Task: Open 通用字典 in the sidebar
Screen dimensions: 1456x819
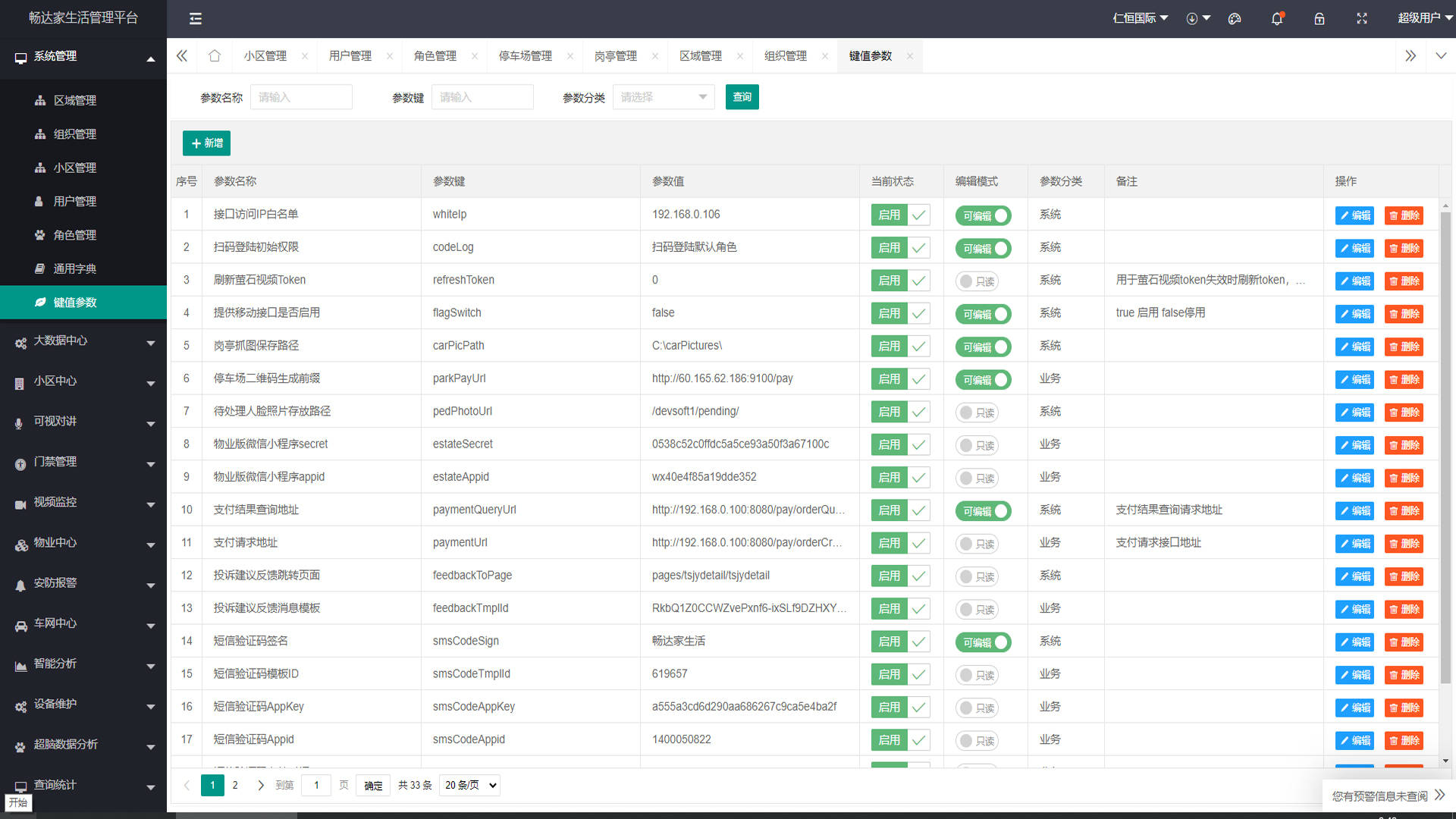Action: pyautogui.click(x=74, y=268)
